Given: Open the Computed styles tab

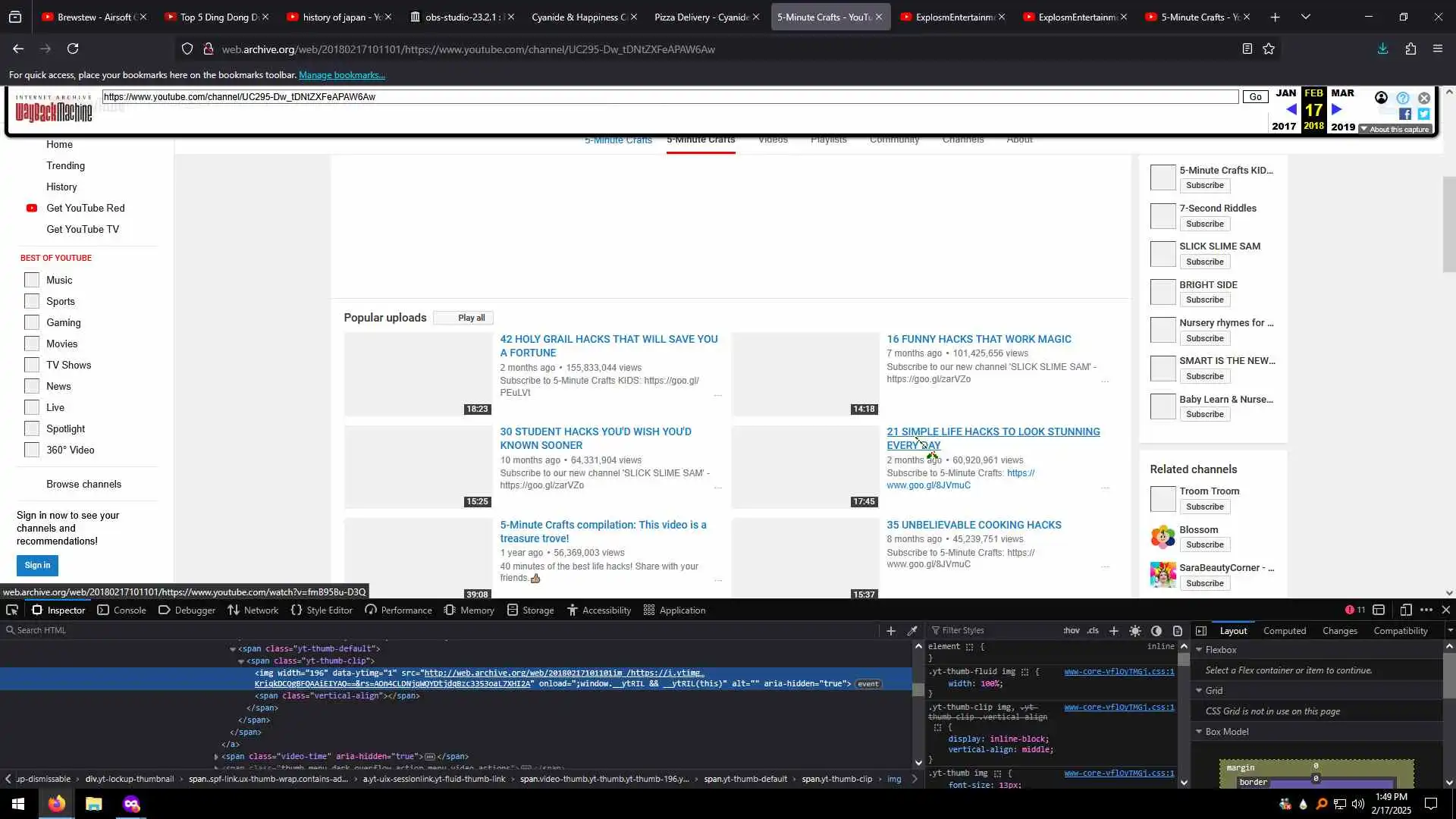Looking at the screenshot, I should pyautogui.click(x=1284, y=631).
